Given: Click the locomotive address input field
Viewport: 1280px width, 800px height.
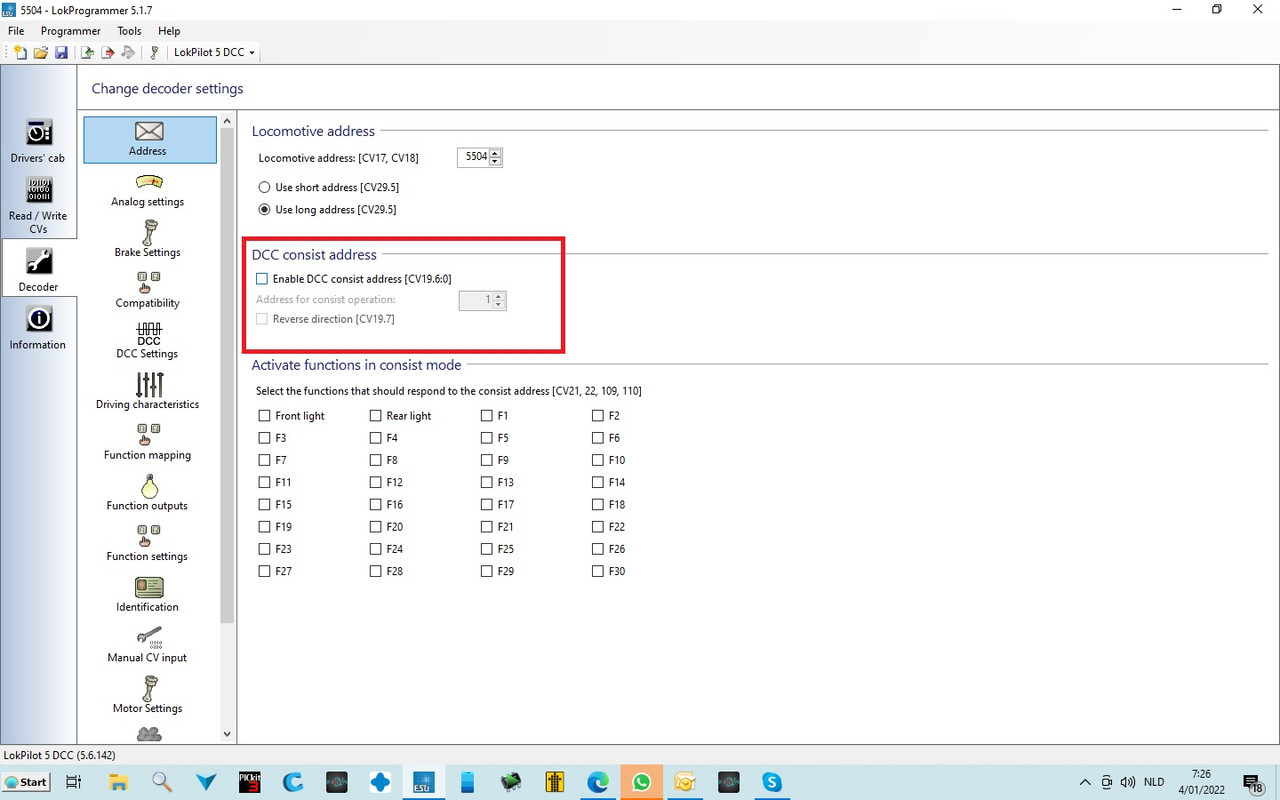Looking at the screenshot, I should (473, 157).
